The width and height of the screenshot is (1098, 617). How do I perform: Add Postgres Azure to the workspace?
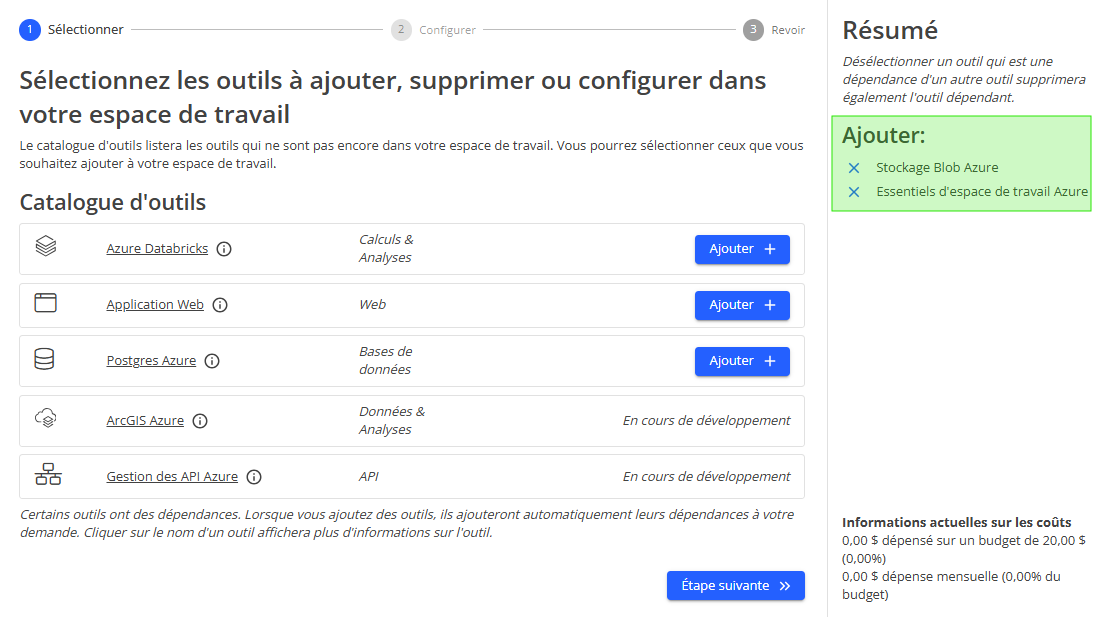tap(742, 360)
